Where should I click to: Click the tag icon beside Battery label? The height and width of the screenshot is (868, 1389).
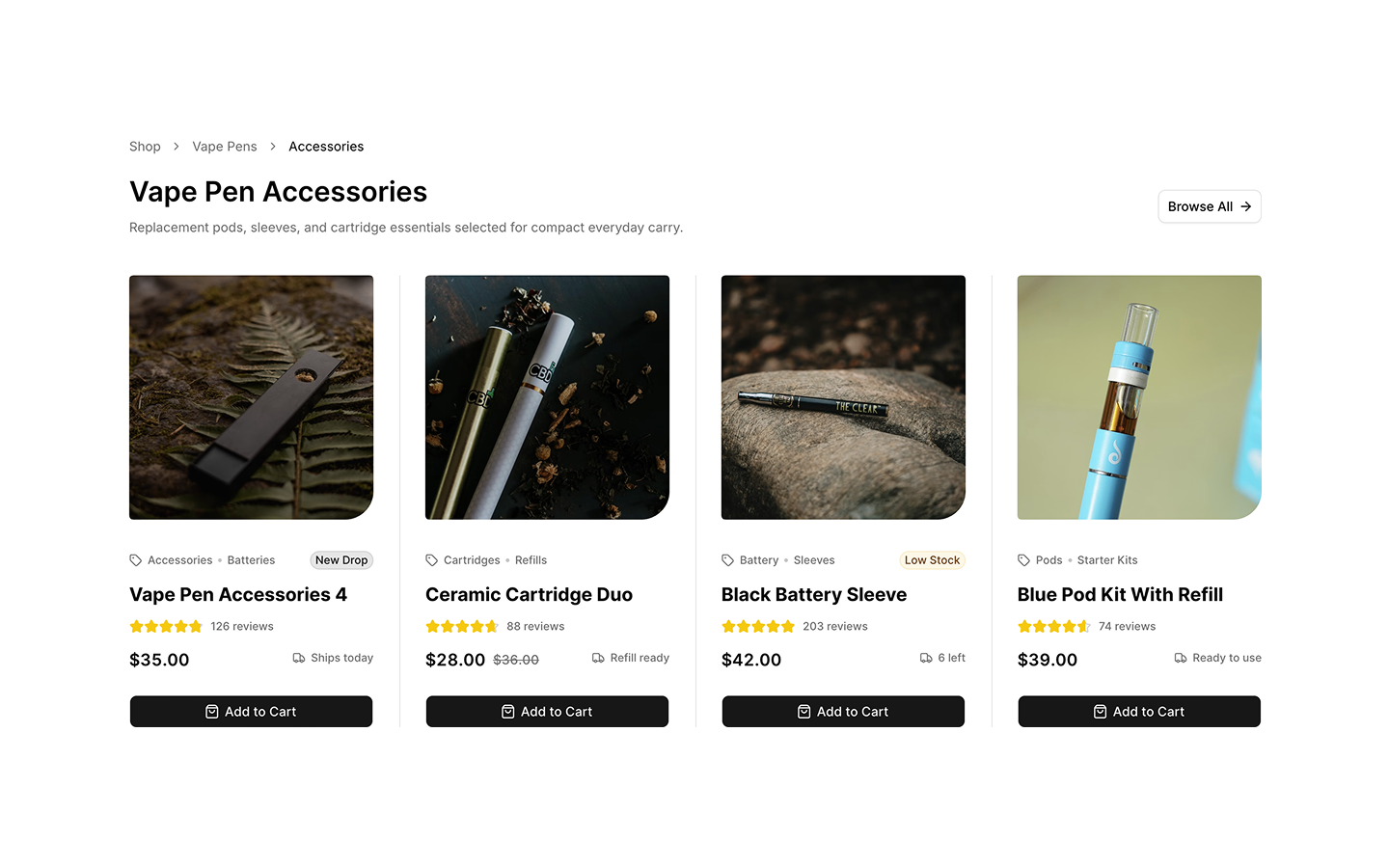728,560
